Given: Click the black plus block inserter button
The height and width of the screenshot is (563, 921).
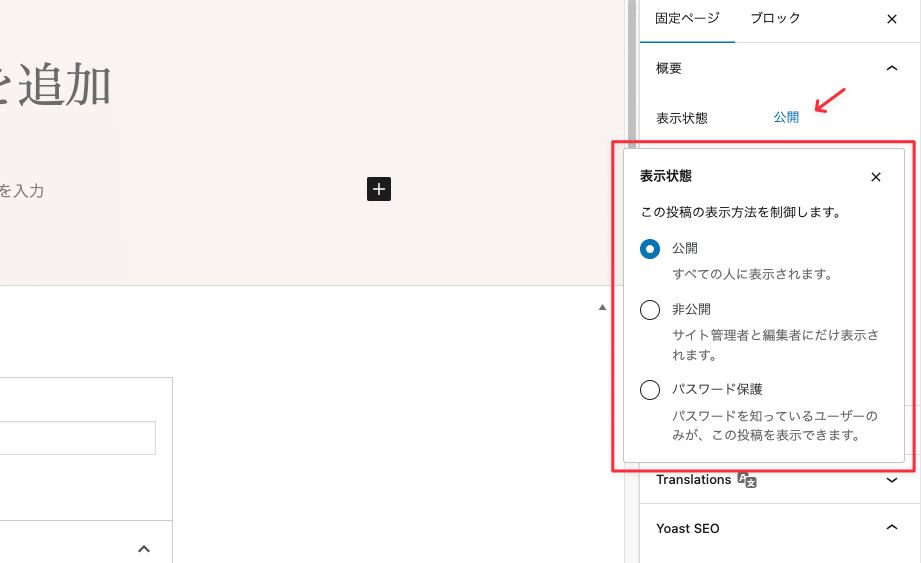Looking at the screenshot, I should pyautogui.click(x=379, y=189).
